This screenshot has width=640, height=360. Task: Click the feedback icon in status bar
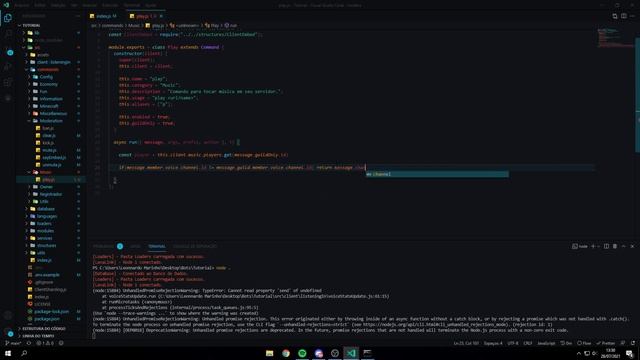click(x=623, y=343)
